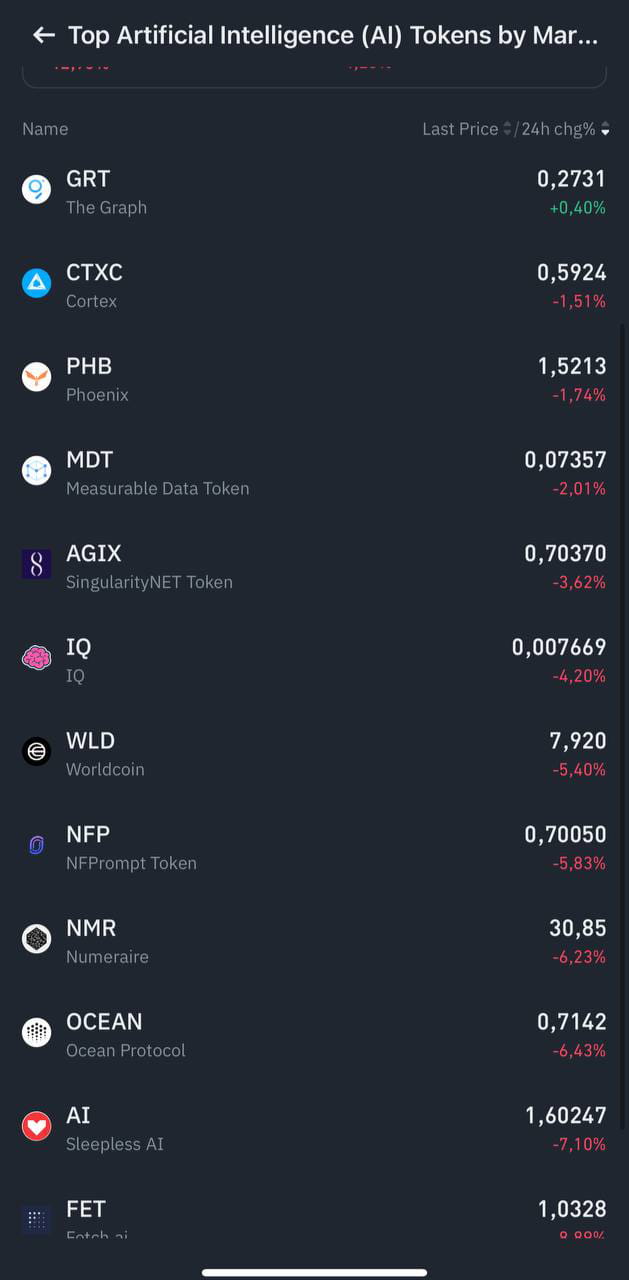Click the 24h chg% sort arrows

click(x=607, y=129)
